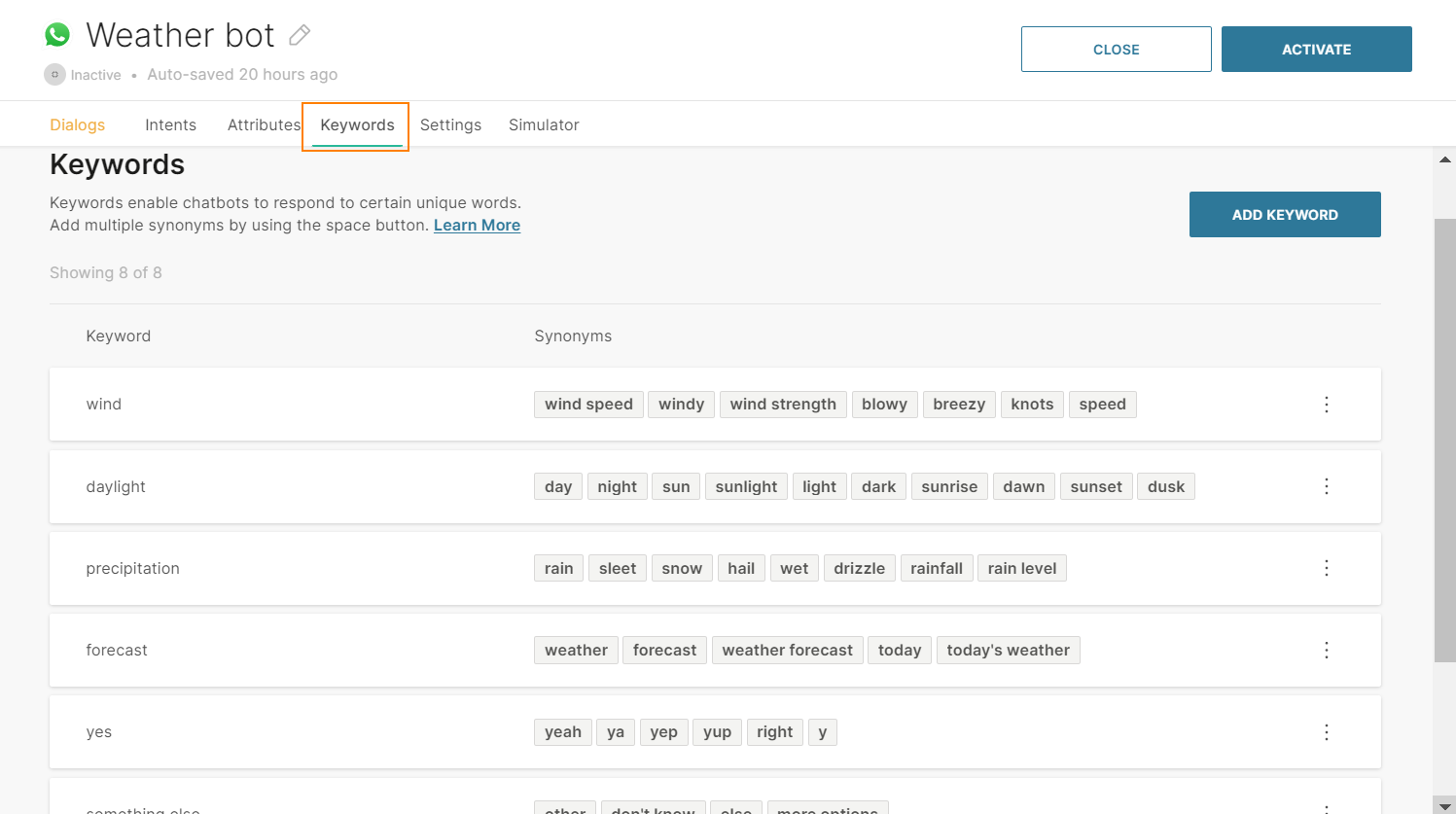Open the three-dot menu for precipitation keyword
The height and width of the screenshot is (814, 1456).
tap(1326, 568)
